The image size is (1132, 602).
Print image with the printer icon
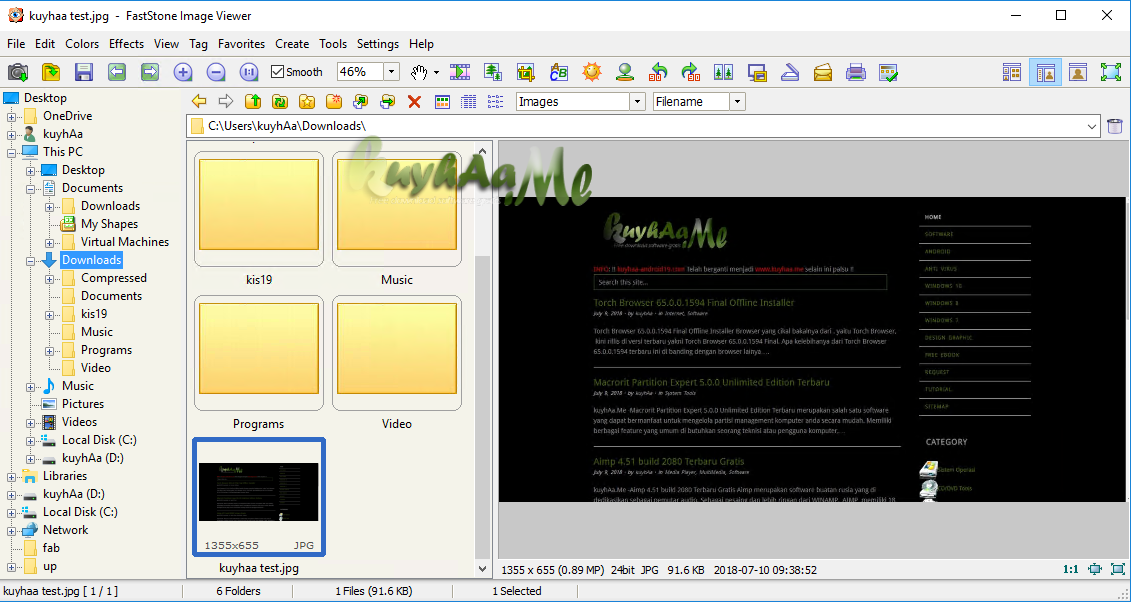[x=855, y=71]
